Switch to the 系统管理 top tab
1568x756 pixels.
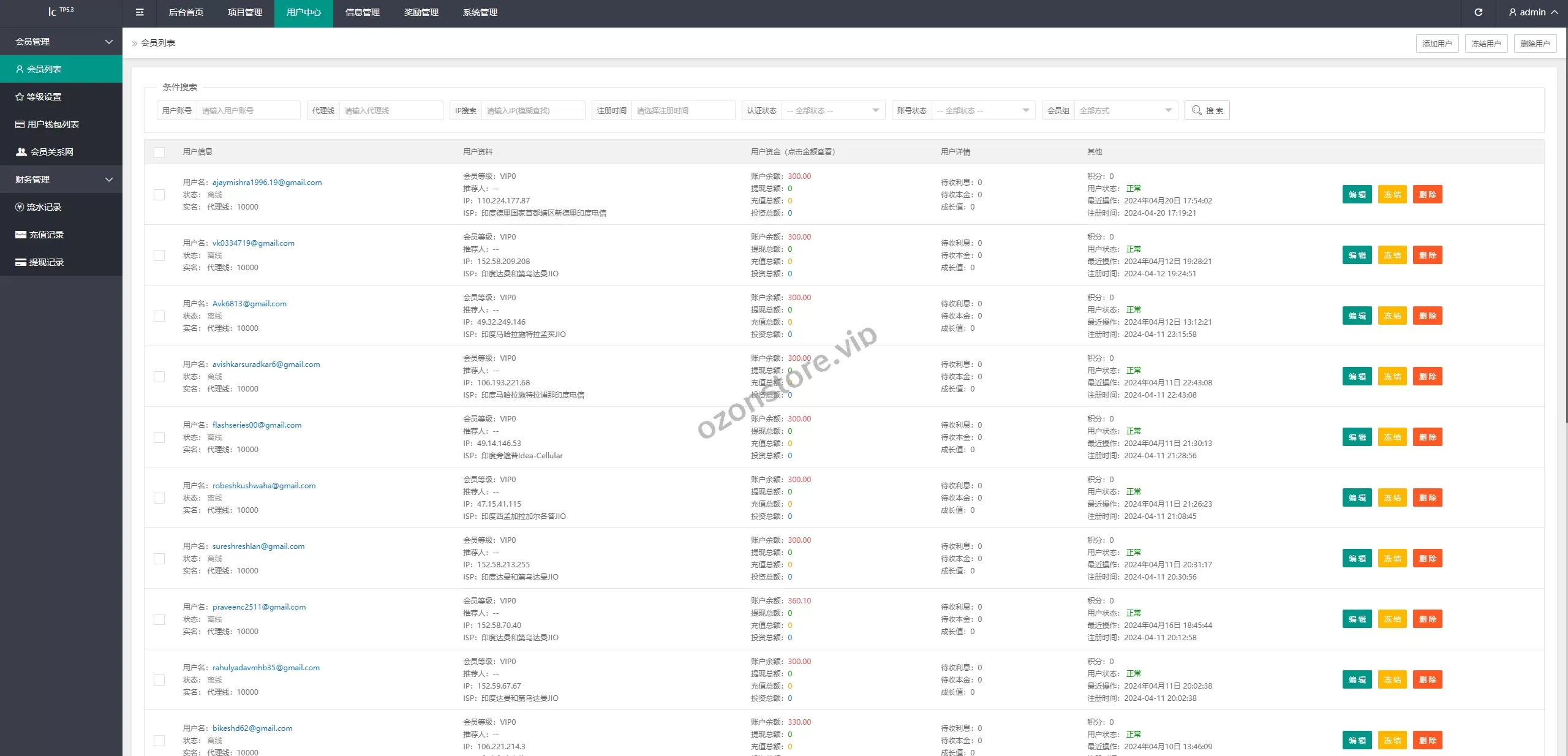[480, 12]
